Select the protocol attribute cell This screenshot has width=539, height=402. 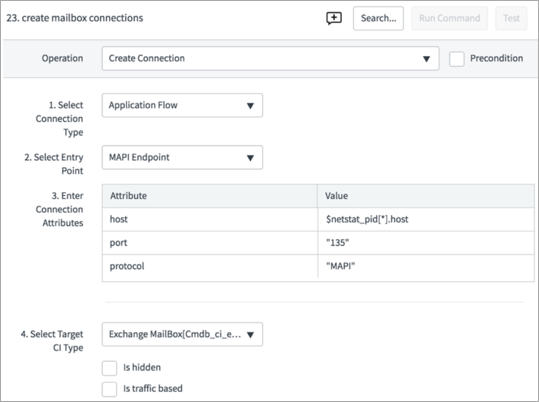[x=210, y=266]
